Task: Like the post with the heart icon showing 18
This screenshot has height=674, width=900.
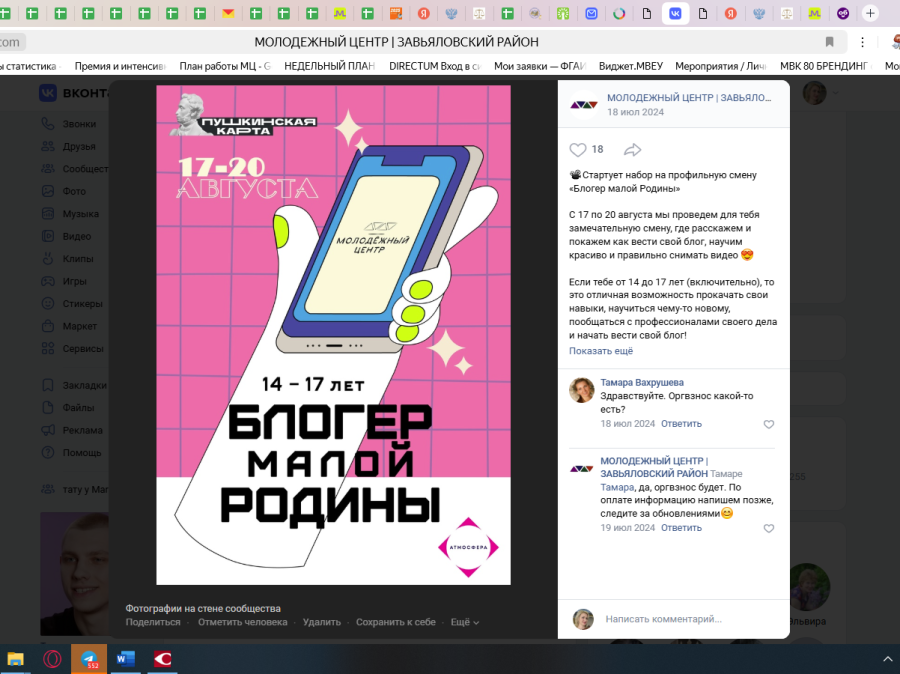Action: point(578,150)
